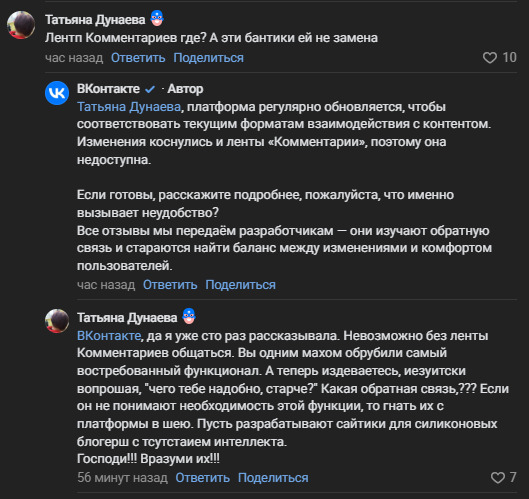Open ВКонтакте round logo avatar
The height and width of the screenshot is (499, 529).
click(57, 93)
